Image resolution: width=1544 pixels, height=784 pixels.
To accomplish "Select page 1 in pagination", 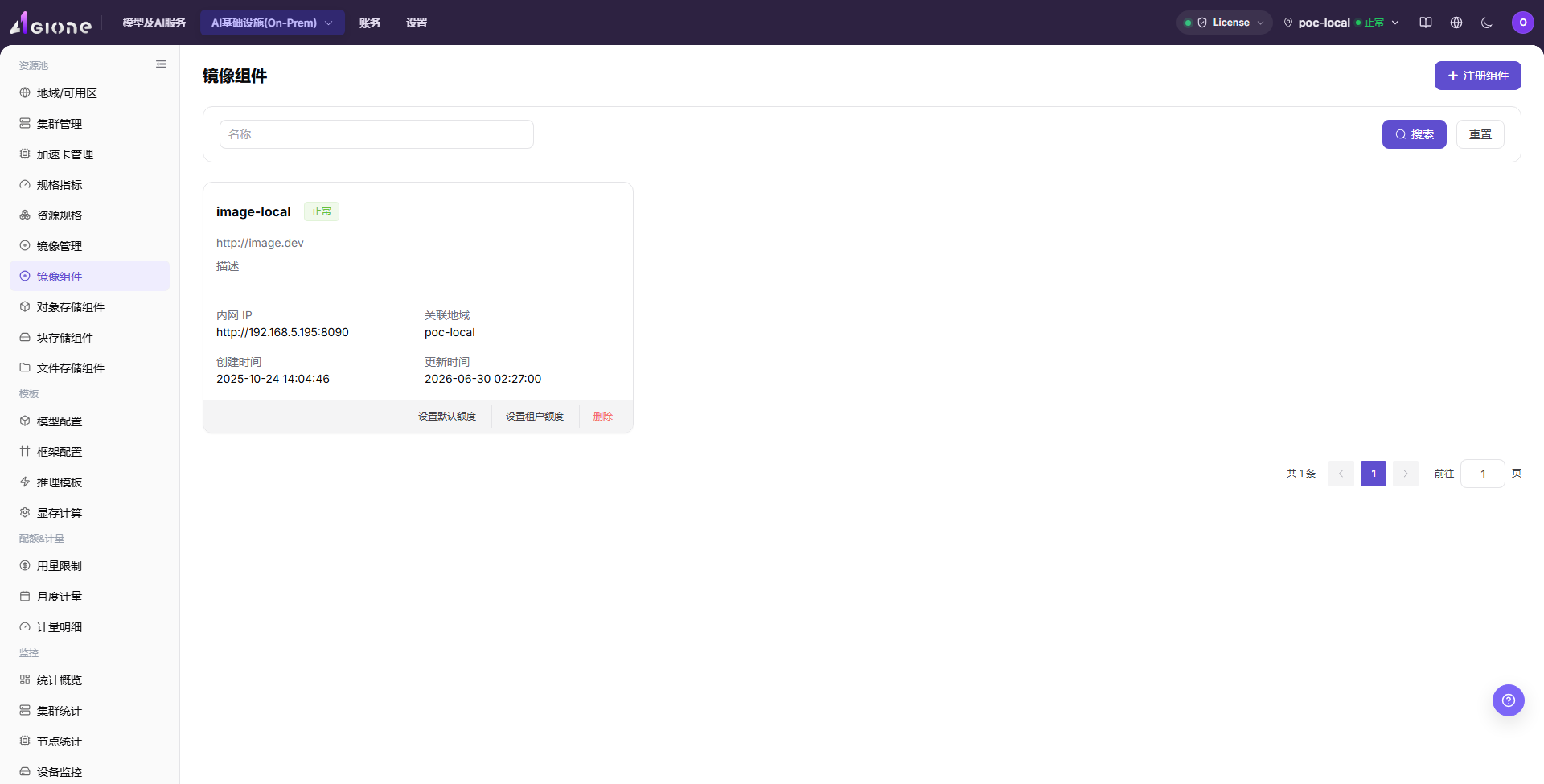I will 1374,474.
